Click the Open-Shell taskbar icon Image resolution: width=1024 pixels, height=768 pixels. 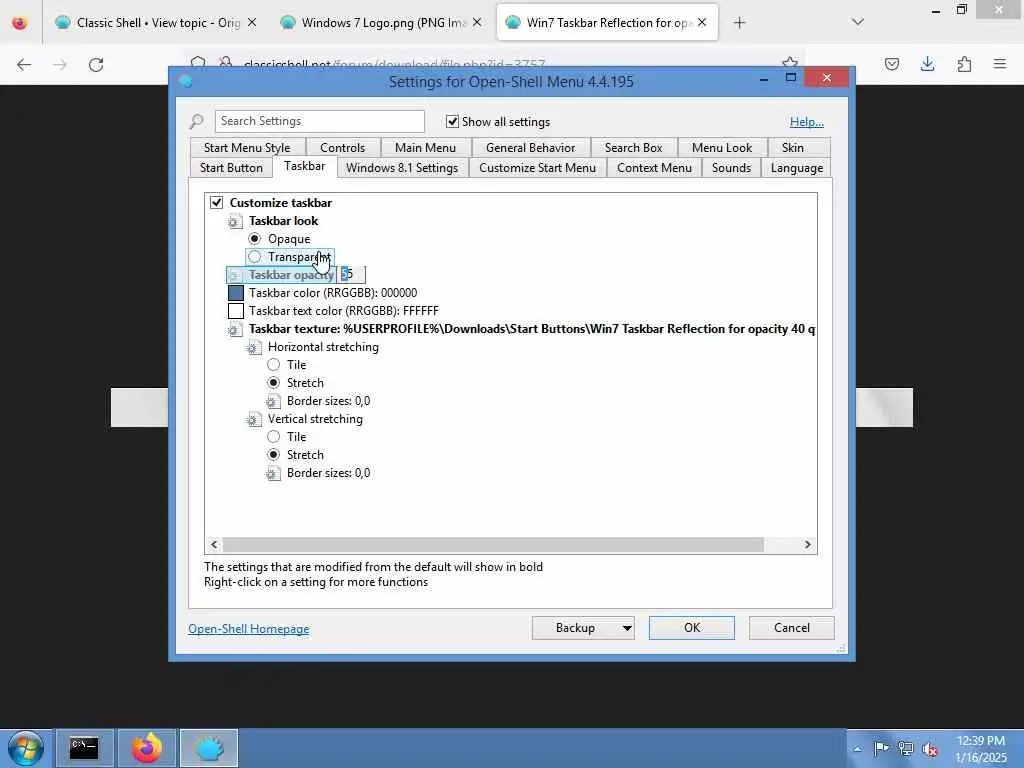pyautogui.click(x=209, y=748)
